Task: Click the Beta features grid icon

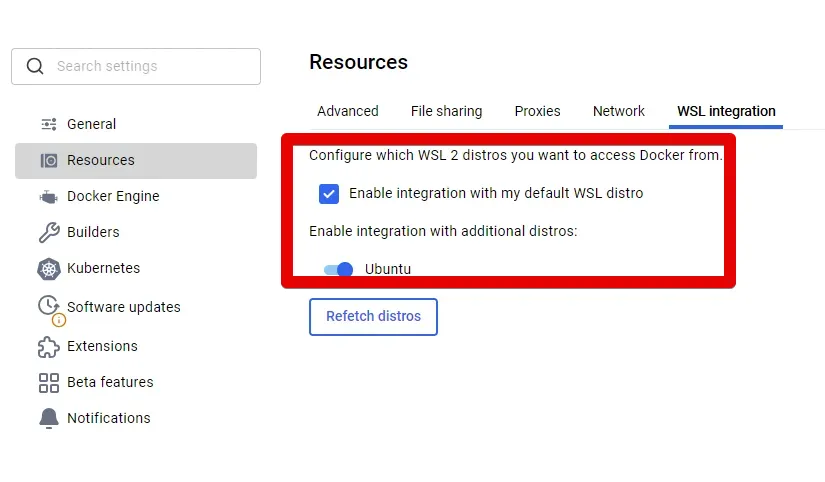Action: 49,383
